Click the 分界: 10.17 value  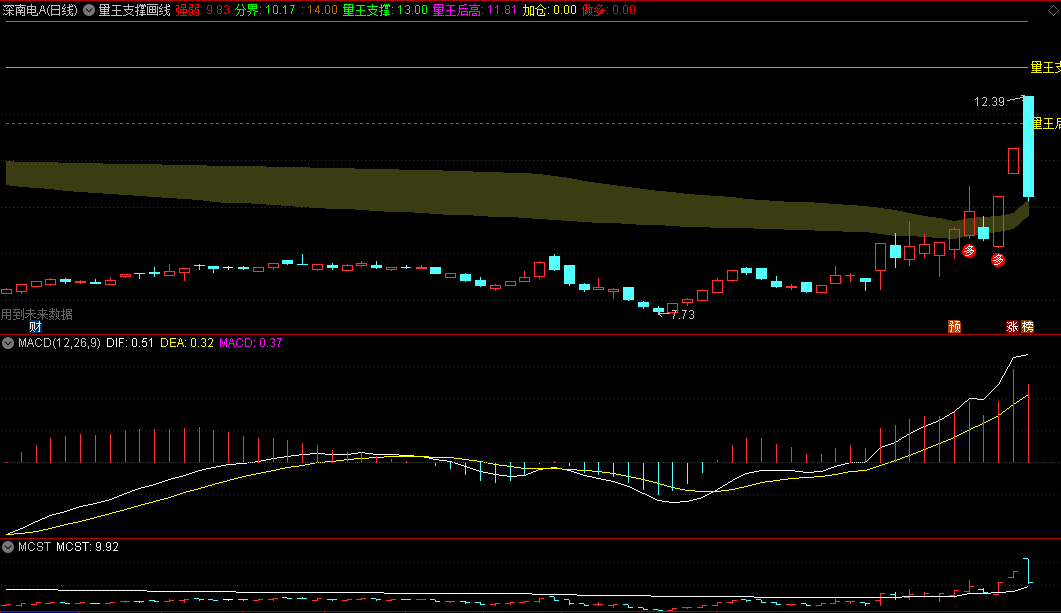[x=265, y=10]
